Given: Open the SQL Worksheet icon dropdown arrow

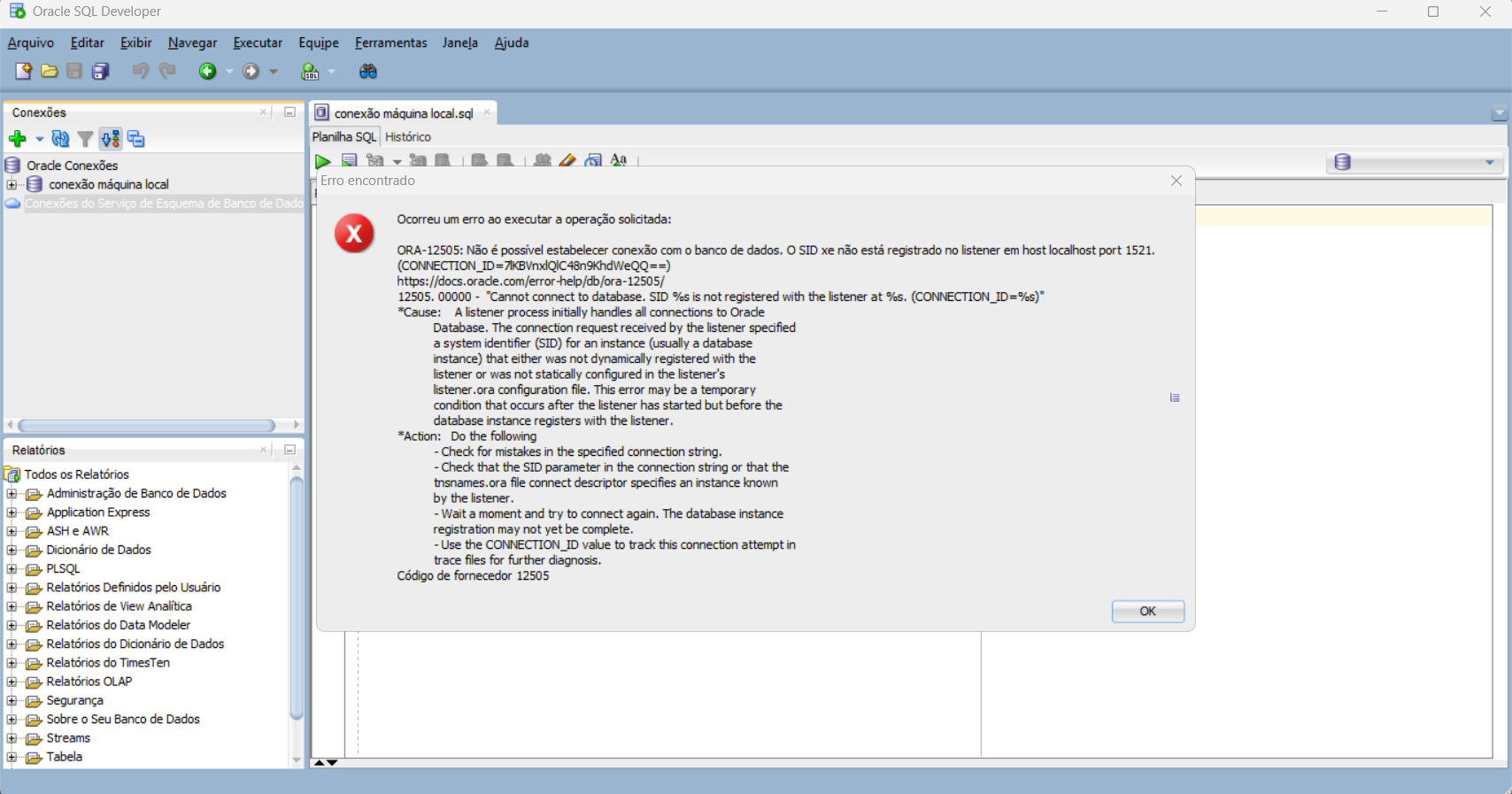Looking at the screenshot, I should click(x=332, y=71).
